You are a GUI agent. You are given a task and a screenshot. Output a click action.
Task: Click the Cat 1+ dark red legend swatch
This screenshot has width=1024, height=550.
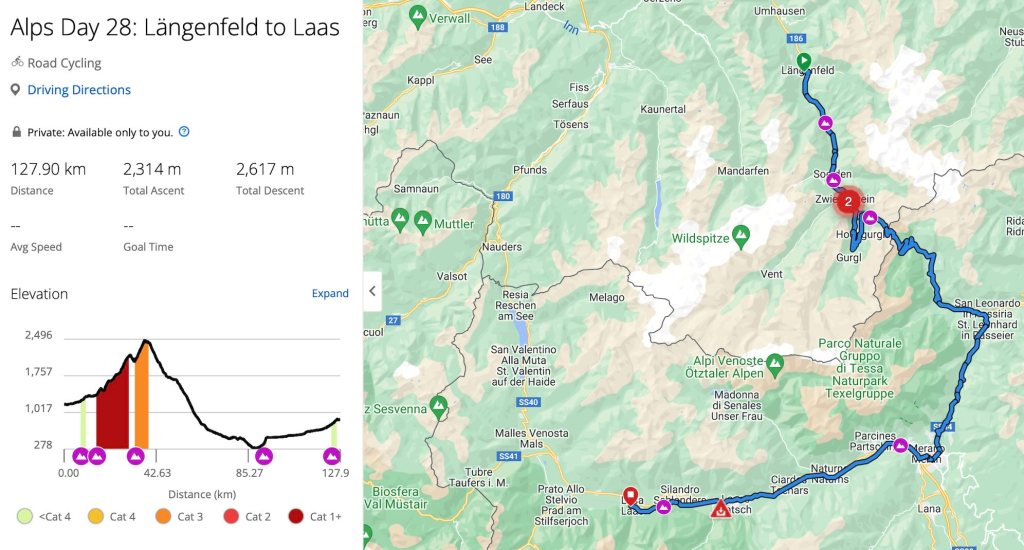click(x=296, y=516)
